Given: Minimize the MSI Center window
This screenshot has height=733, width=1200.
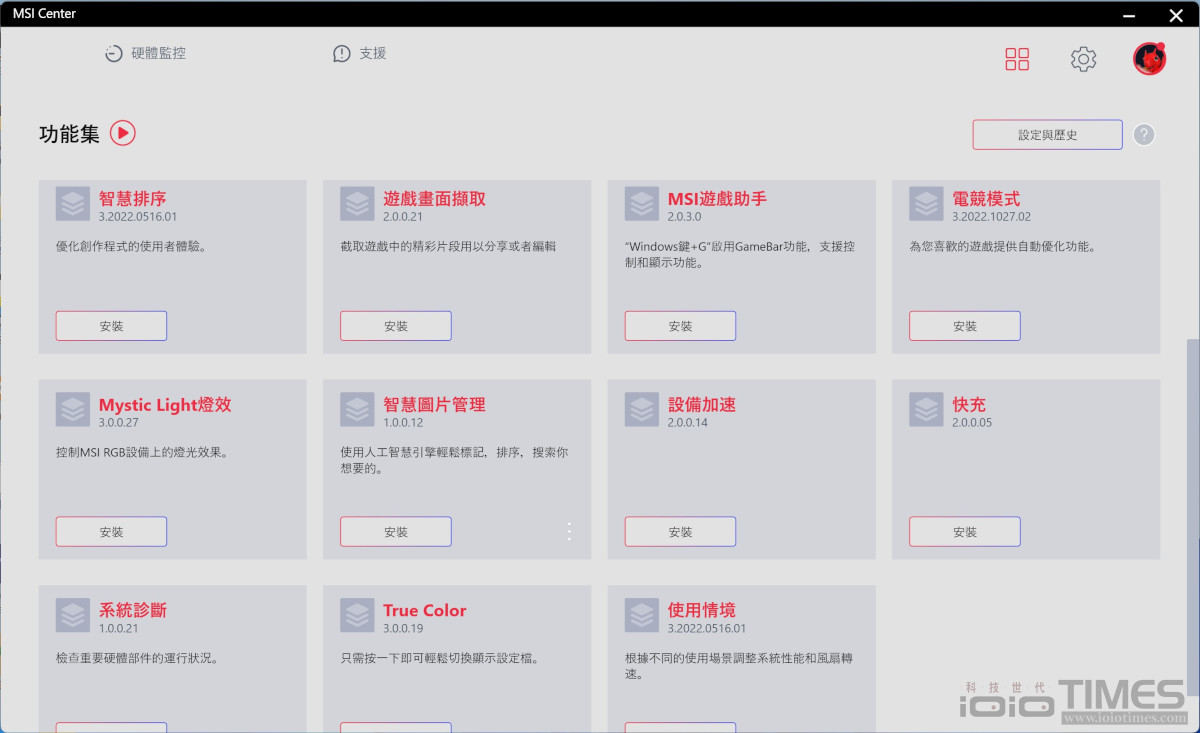Looking at the screenshot, I should pos(1129,15).
